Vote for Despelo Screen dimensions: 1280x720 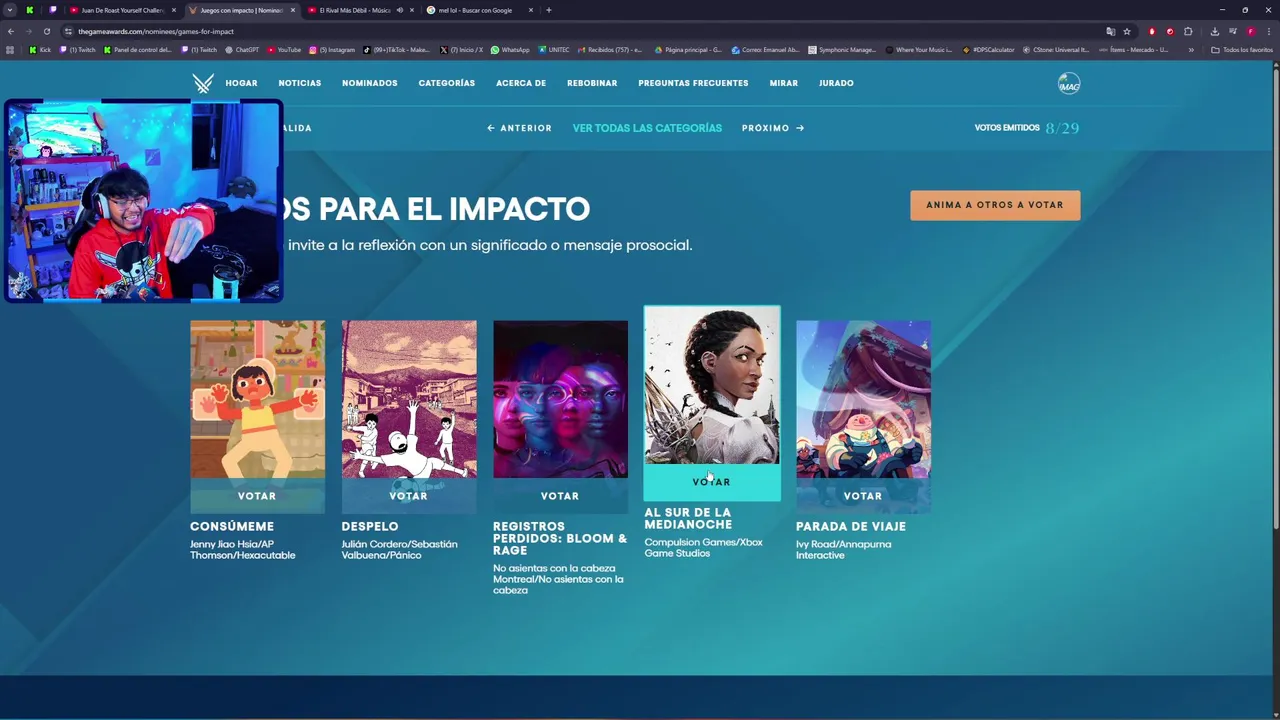pyautogui.click(x=409, y=496)
